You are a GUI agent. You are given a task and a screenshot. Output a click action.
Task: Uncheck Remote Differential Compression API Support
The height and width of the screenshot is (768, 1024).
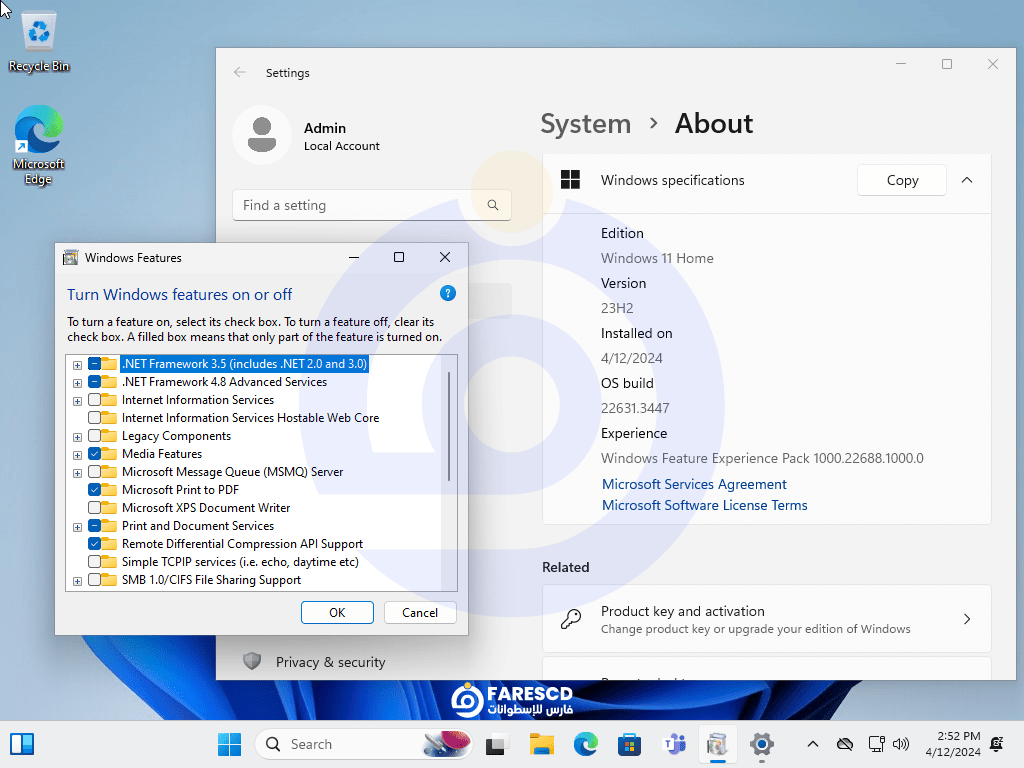[95, 543]
